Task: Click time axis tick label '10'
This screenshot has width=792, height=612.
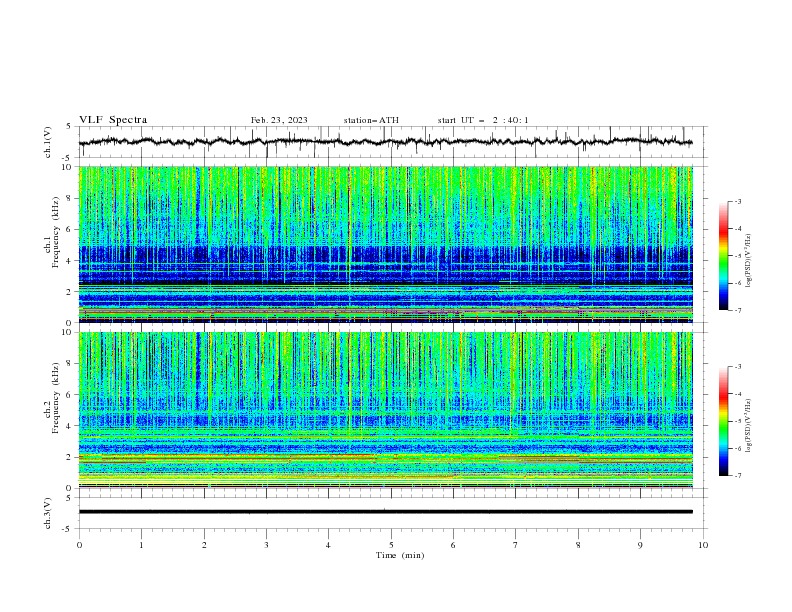Action: tap(703, 545)
